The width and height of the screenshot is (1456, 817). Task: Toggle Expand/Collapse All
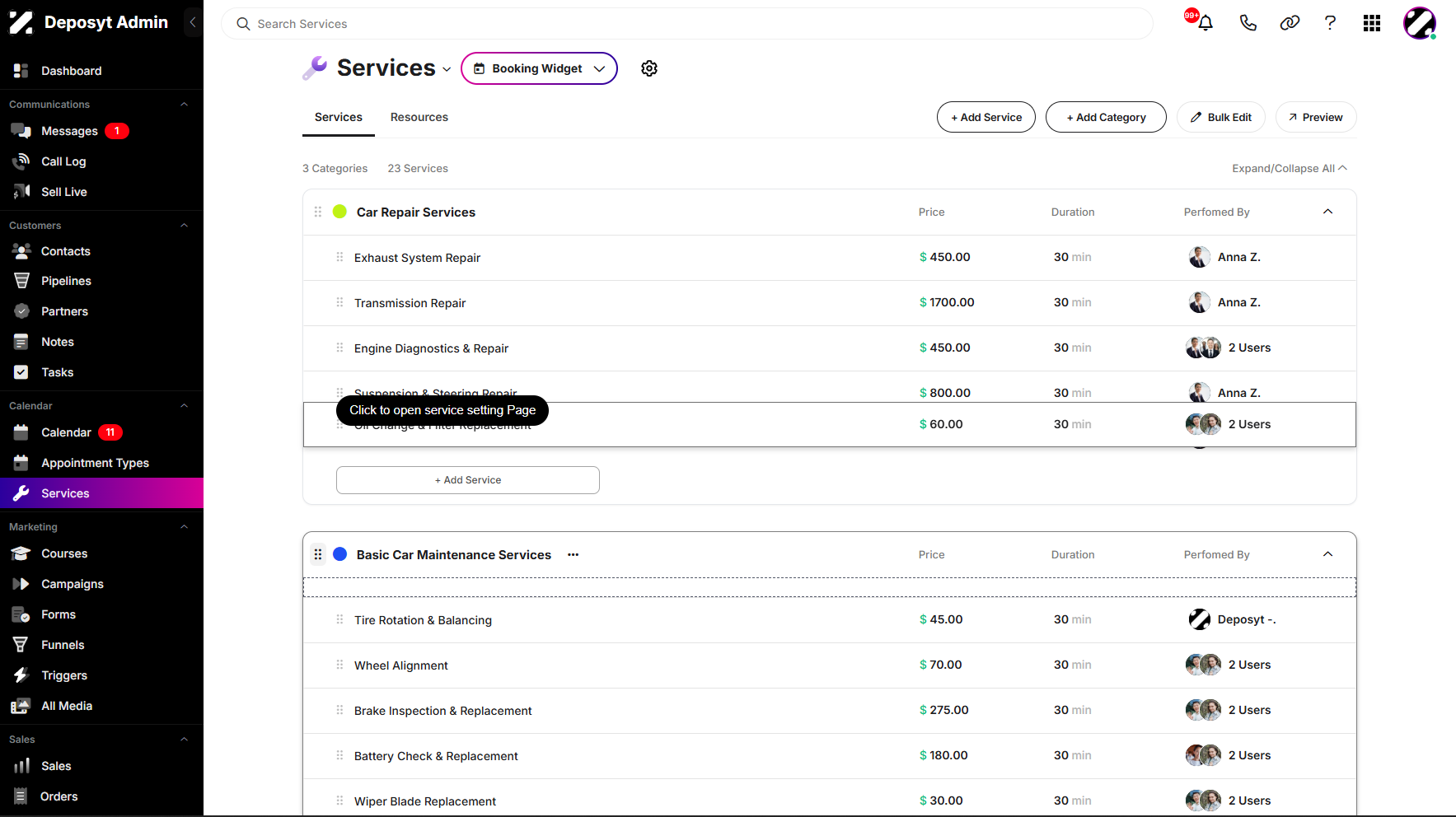tap(1289, 168)
